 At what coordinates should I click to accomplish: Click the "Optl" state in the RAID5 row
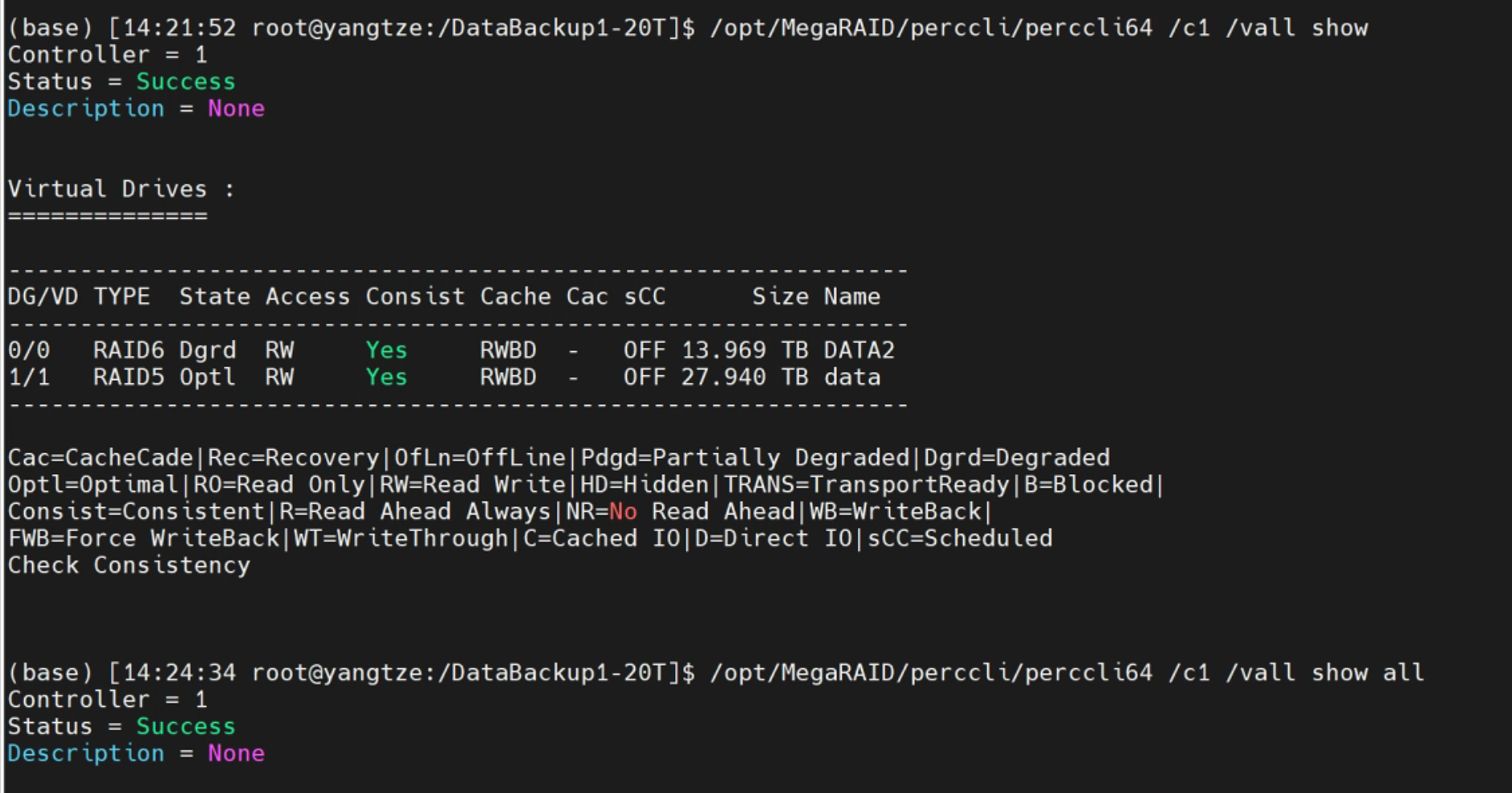coord(207,378)
